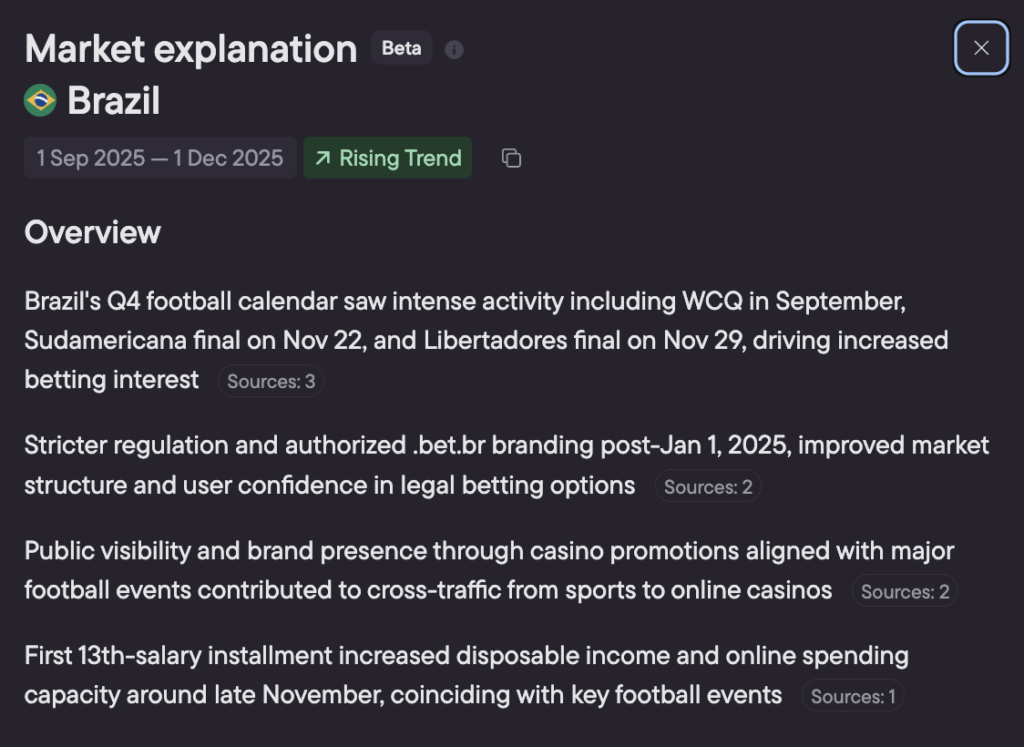Open Sources: 2 for casino promotions point
Screen dimensions: 1024x747
click(x=904, y=591)
